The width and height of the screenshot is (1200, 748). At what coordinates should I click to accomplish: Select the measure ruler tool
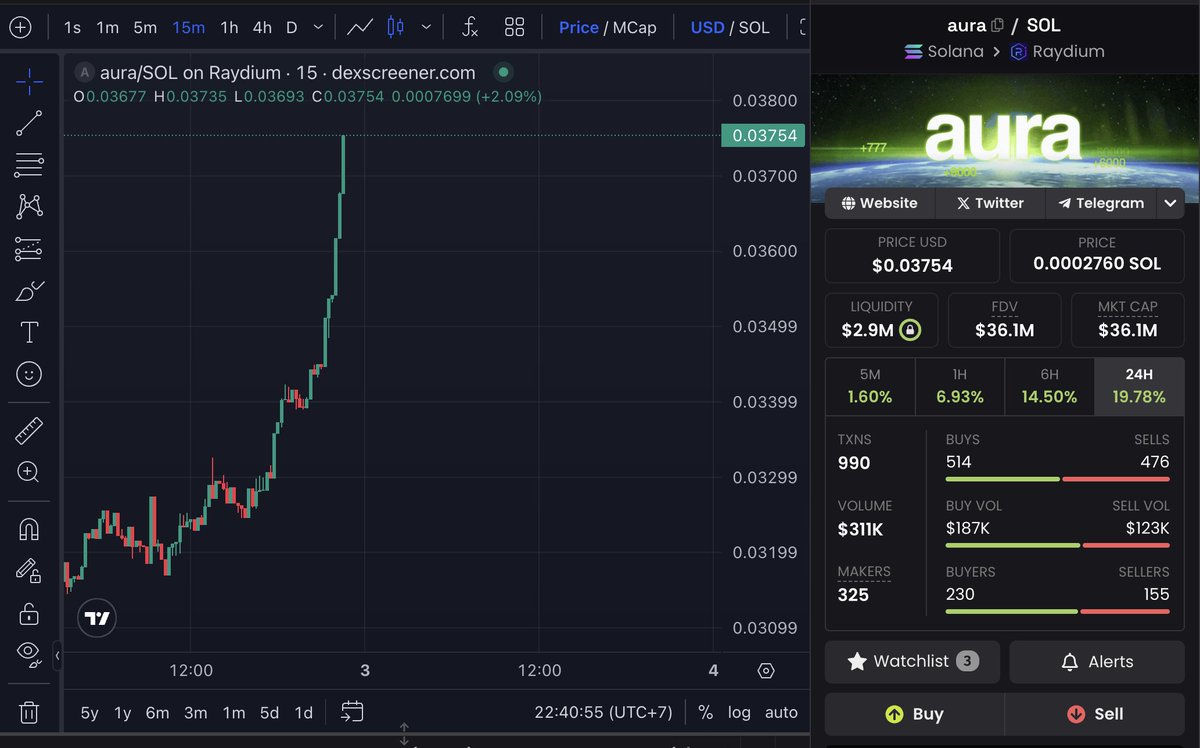[29, 431]
